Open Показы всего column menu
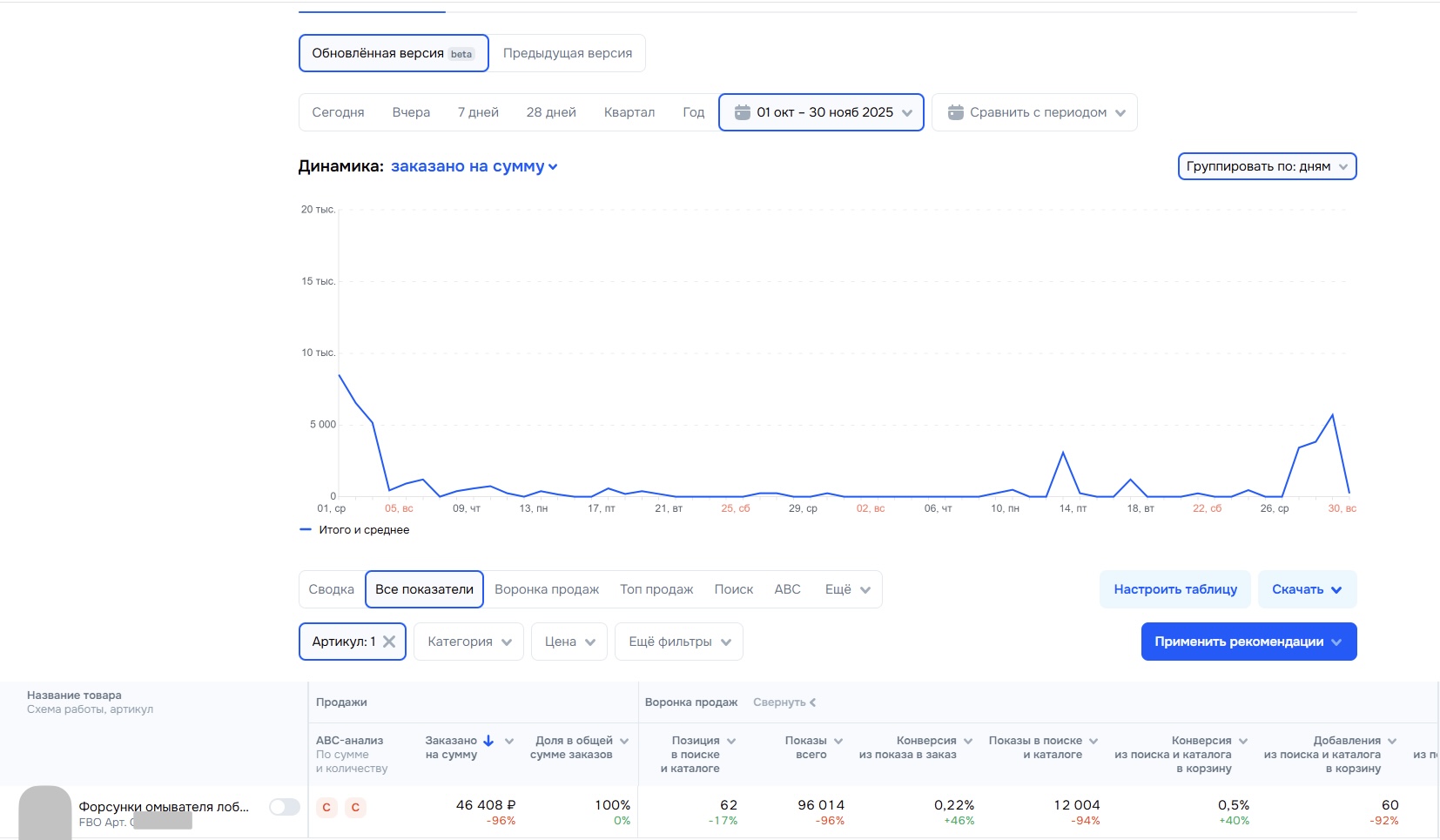The height and width of the screenshot is (840, 1440). [x=838, y=741]
